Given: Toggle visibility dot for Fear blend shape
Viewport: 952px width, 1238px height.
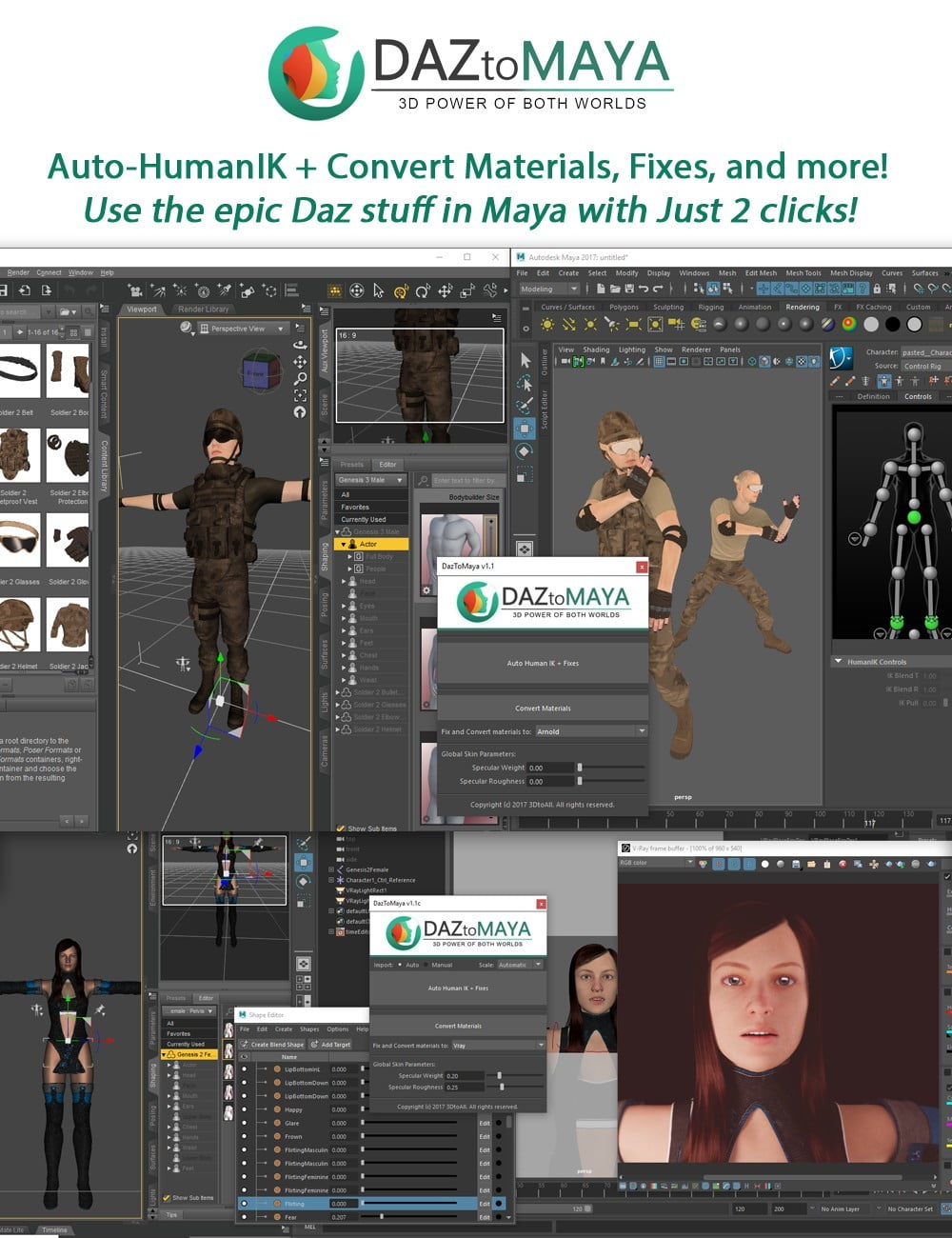Looking at the screenshot, I should (244, 1217).
